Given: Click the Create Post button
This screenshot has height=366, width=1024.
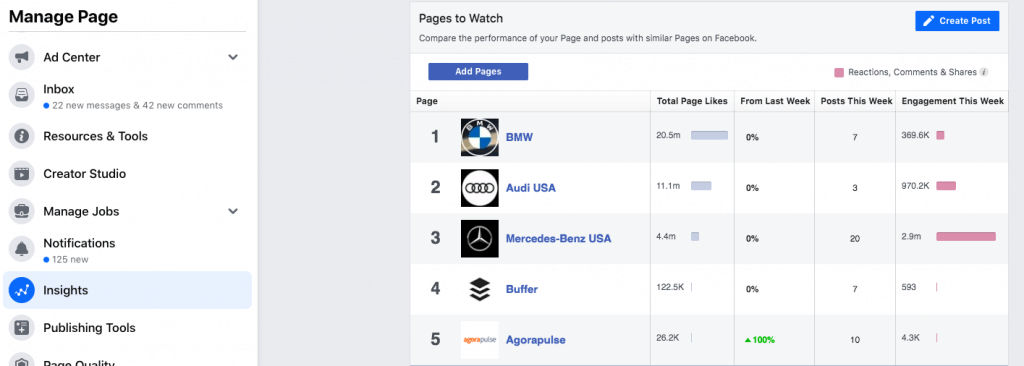Looking at the screenshot, I should (957, 21).
